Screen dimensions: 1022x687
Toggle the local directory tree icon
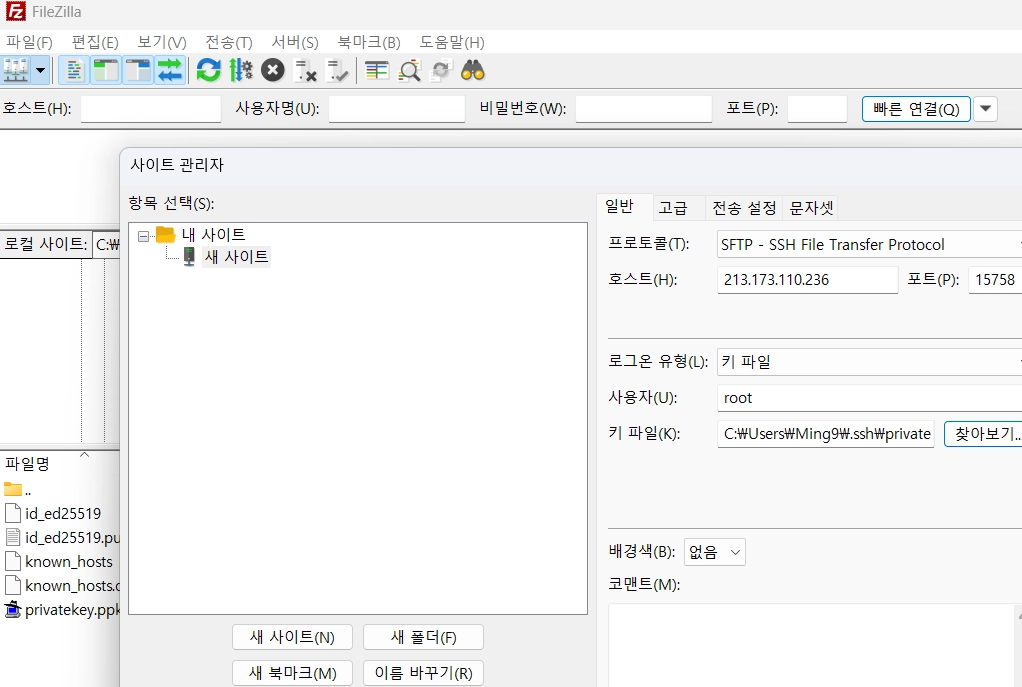[106, 70]
